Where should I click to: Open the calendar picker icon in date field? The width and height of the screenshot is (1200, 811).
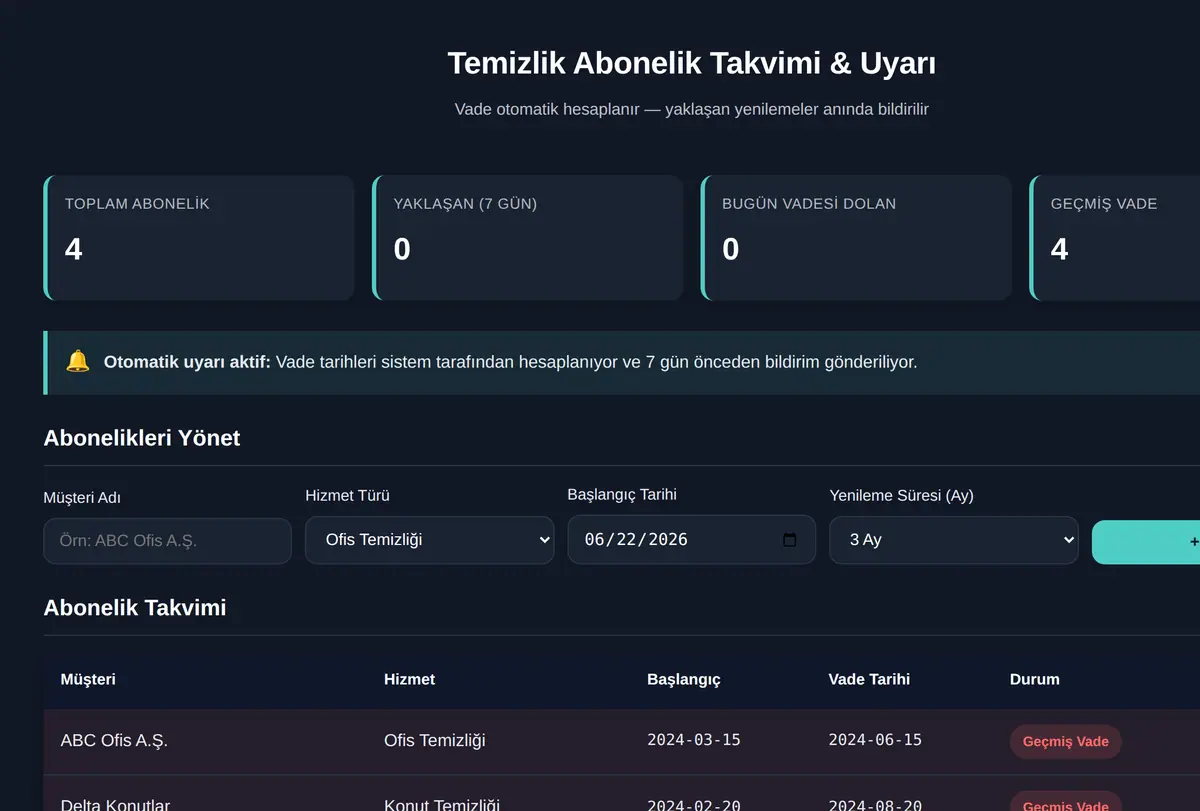pos(789,540)
